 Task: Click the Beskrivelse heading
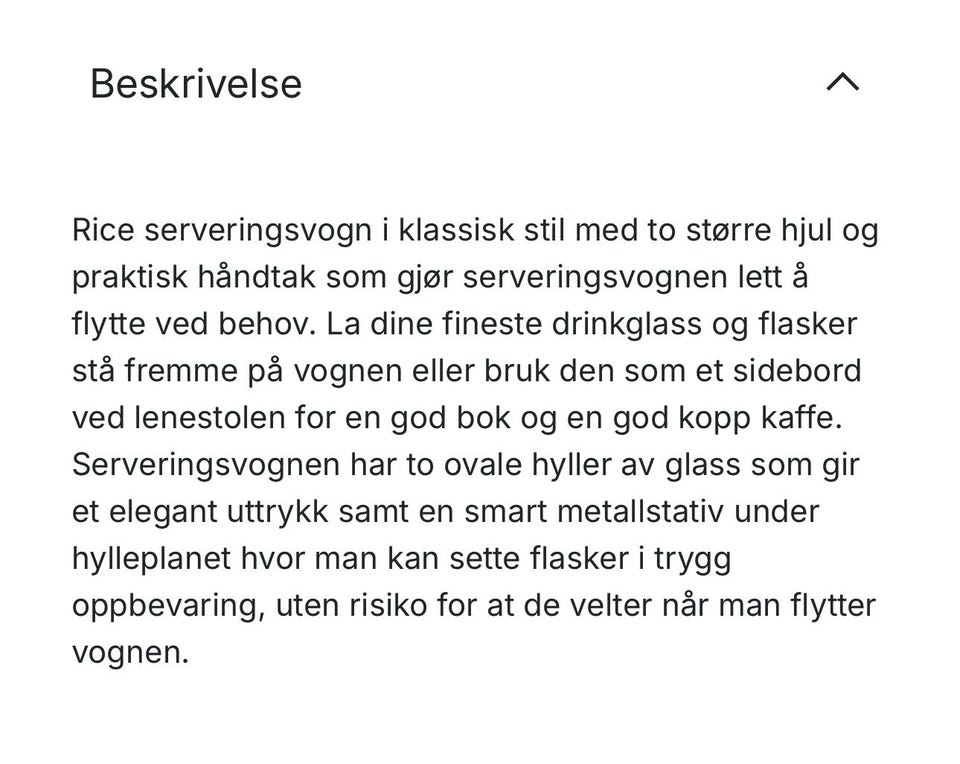click(196, 83)
